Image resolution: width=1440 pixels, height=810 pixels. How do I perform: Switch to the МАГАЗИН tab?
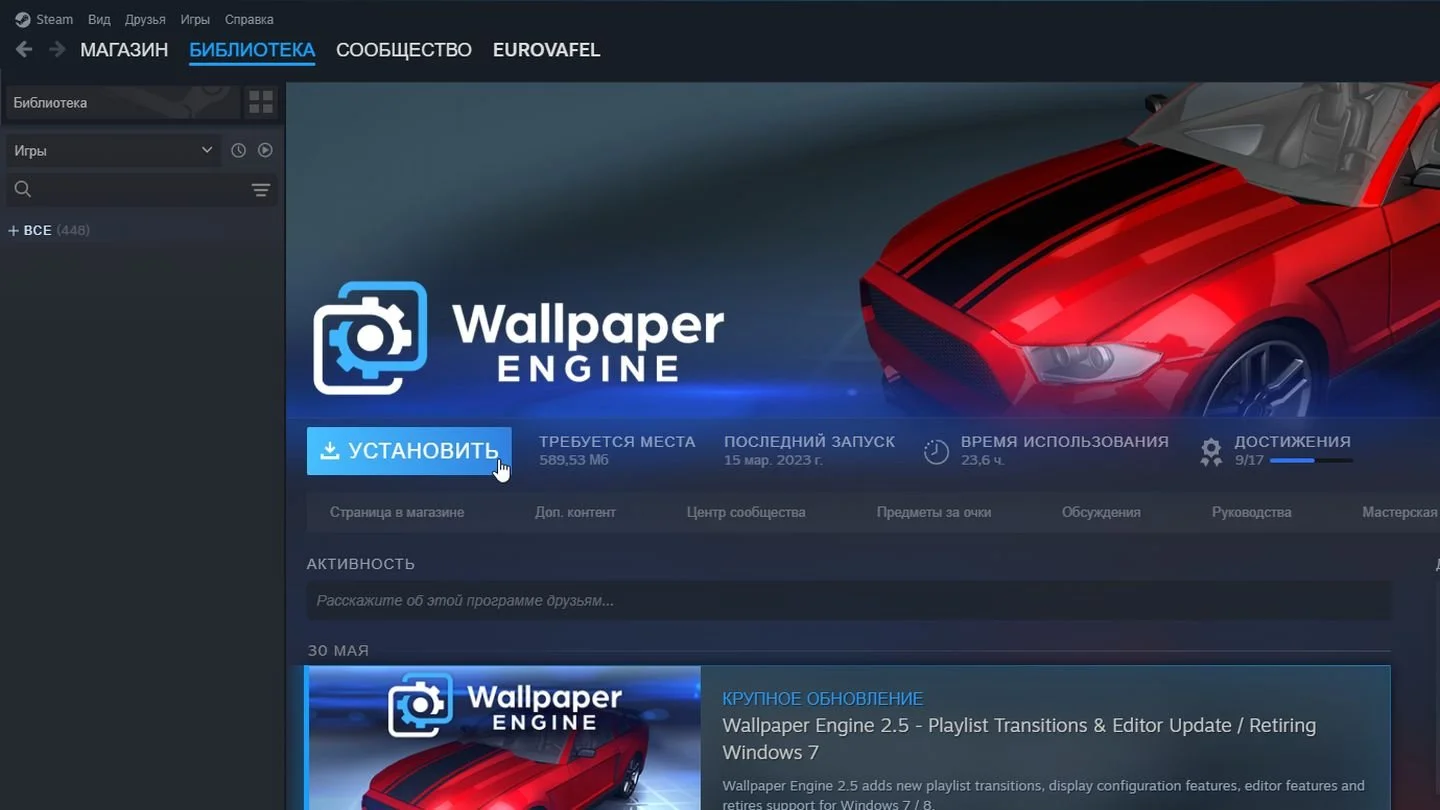[x=124, y=50]
